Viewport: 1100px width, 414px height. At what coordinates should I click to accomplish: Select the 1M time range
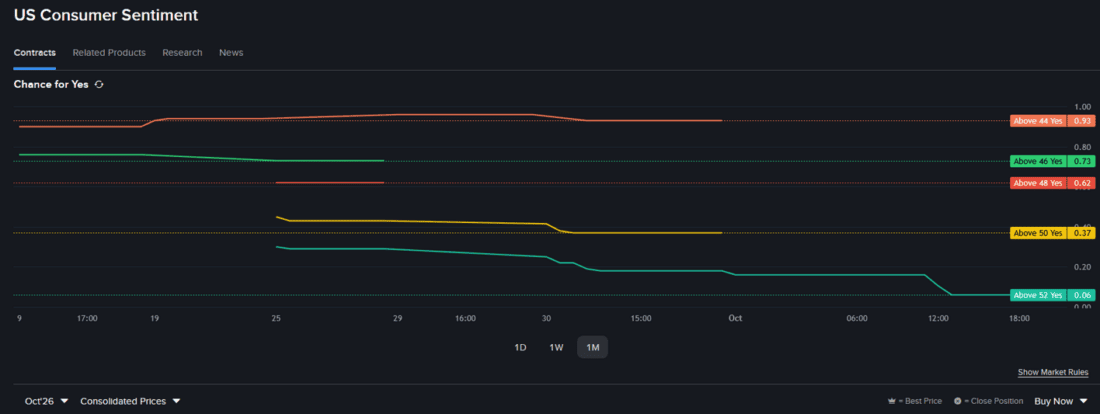coord(593,347)
